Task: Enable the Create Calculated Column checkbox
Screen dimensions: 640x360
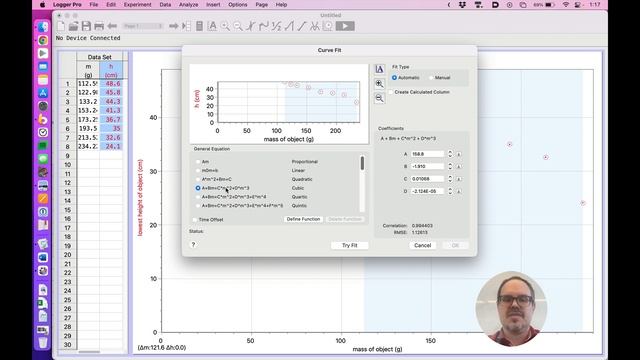Action: click(x=391, y=92)
